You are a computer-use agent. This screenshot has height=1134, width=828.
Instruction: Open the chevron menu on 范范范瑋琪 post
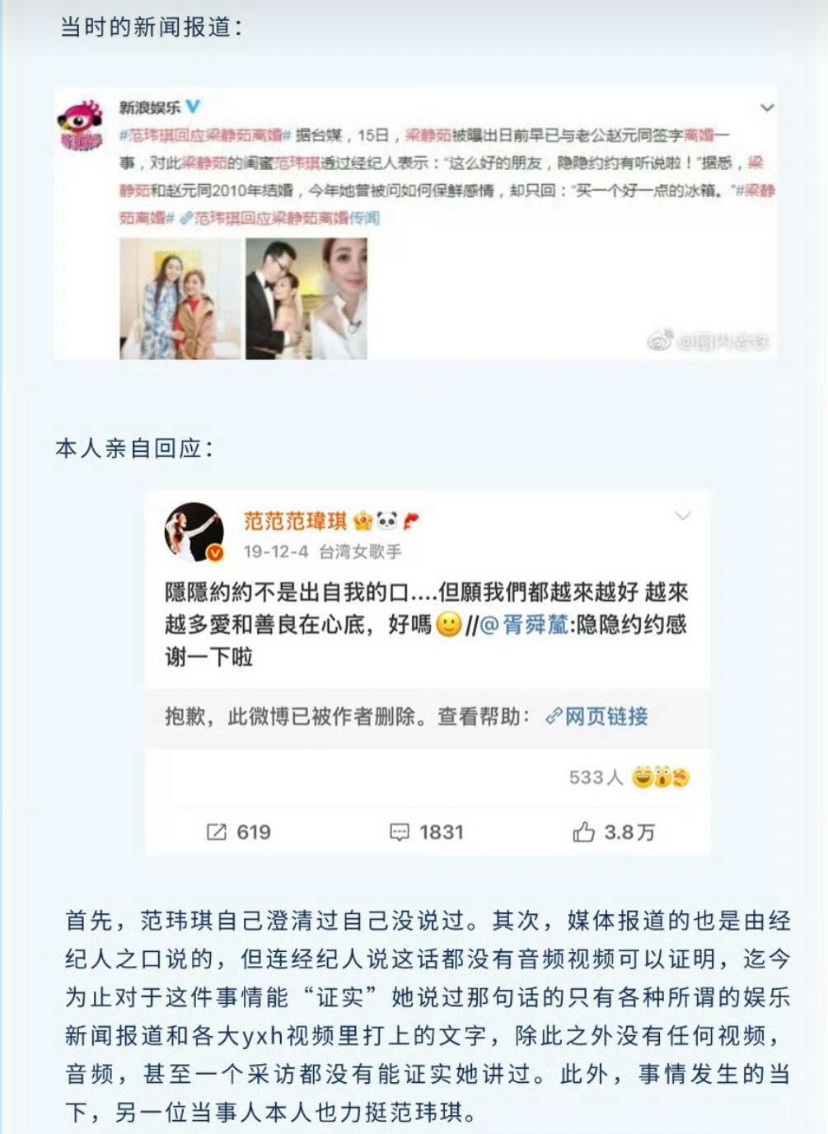(x=683, y=516)
